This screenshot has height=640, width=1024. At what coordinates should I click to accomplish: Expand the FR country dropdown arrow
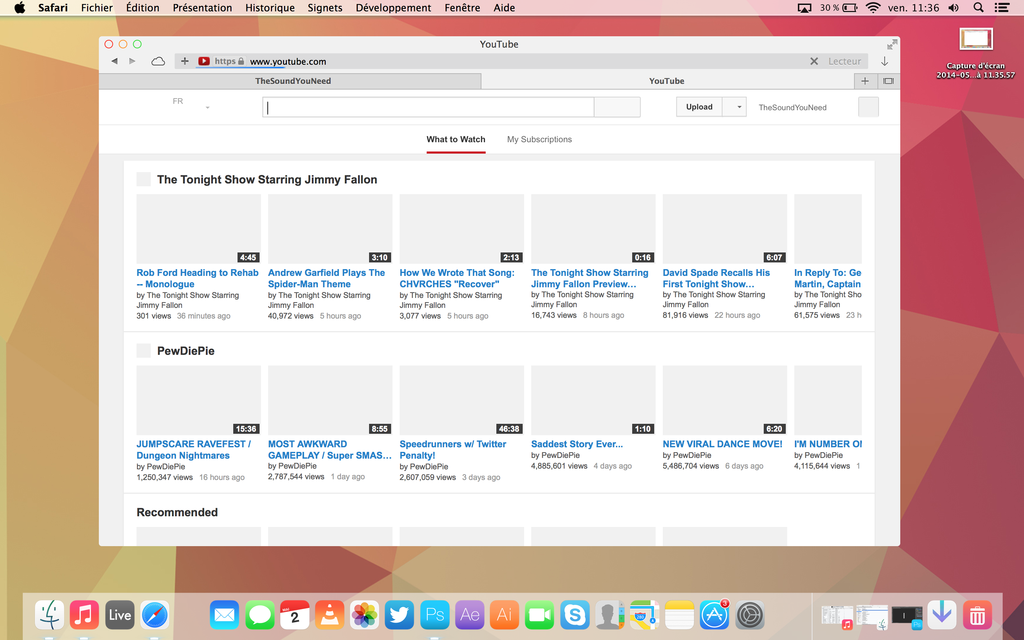(208, 107)
